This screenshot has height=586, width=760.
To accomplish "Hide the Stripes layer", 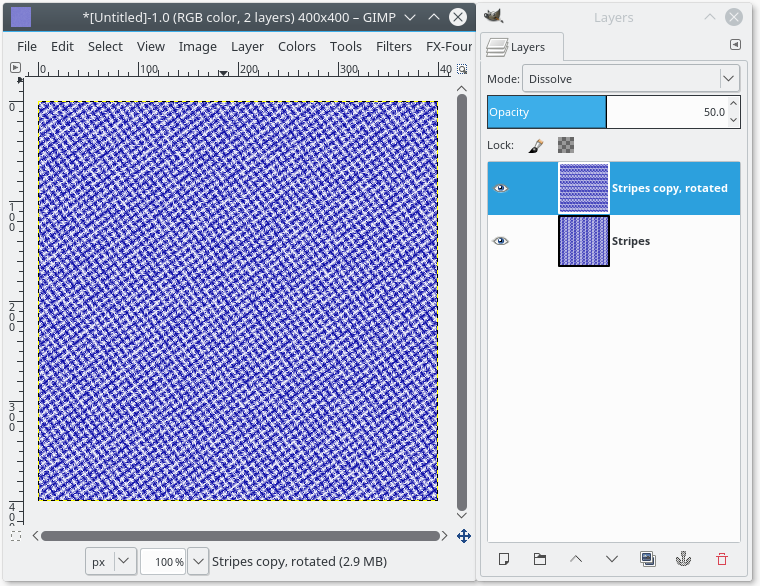I will [501, 241].
